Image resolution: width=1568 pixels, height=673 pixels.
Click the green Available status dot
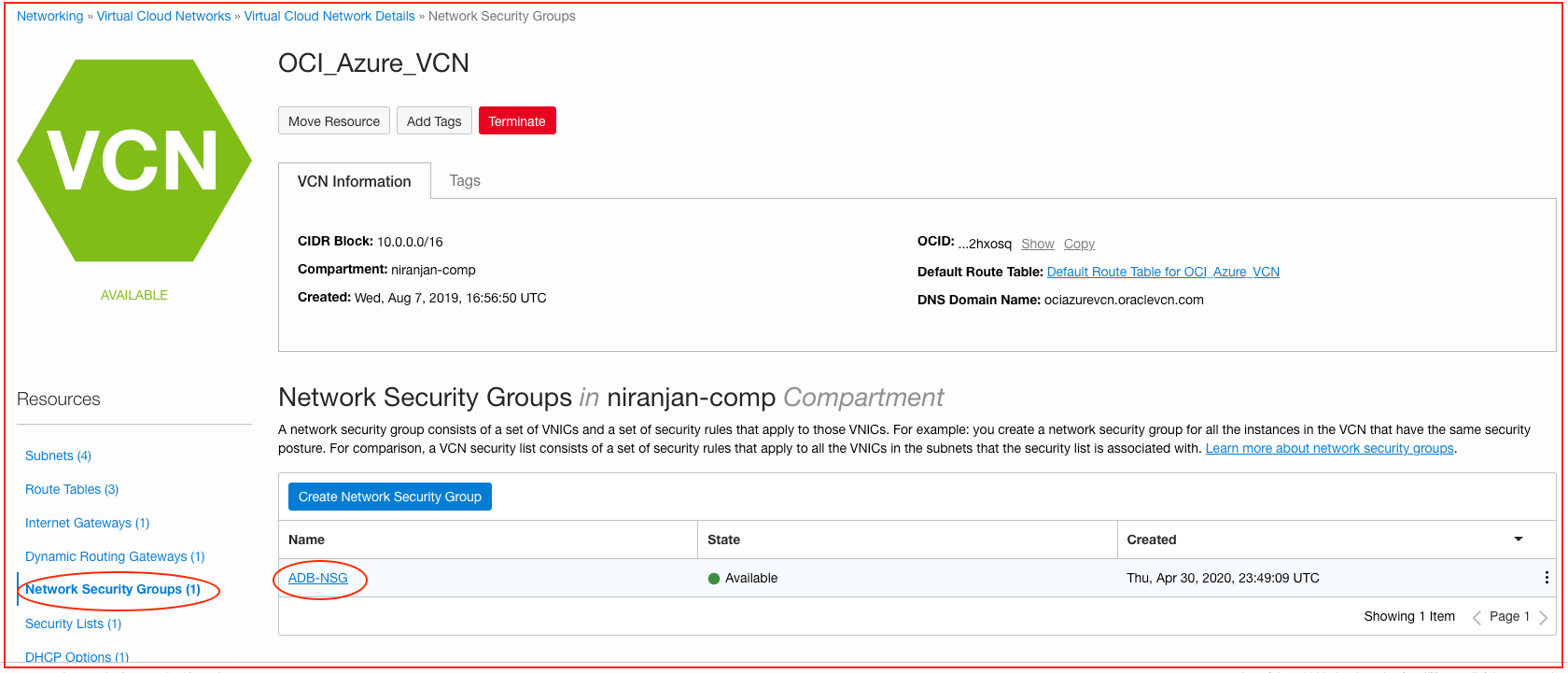(x=714, y=579)
